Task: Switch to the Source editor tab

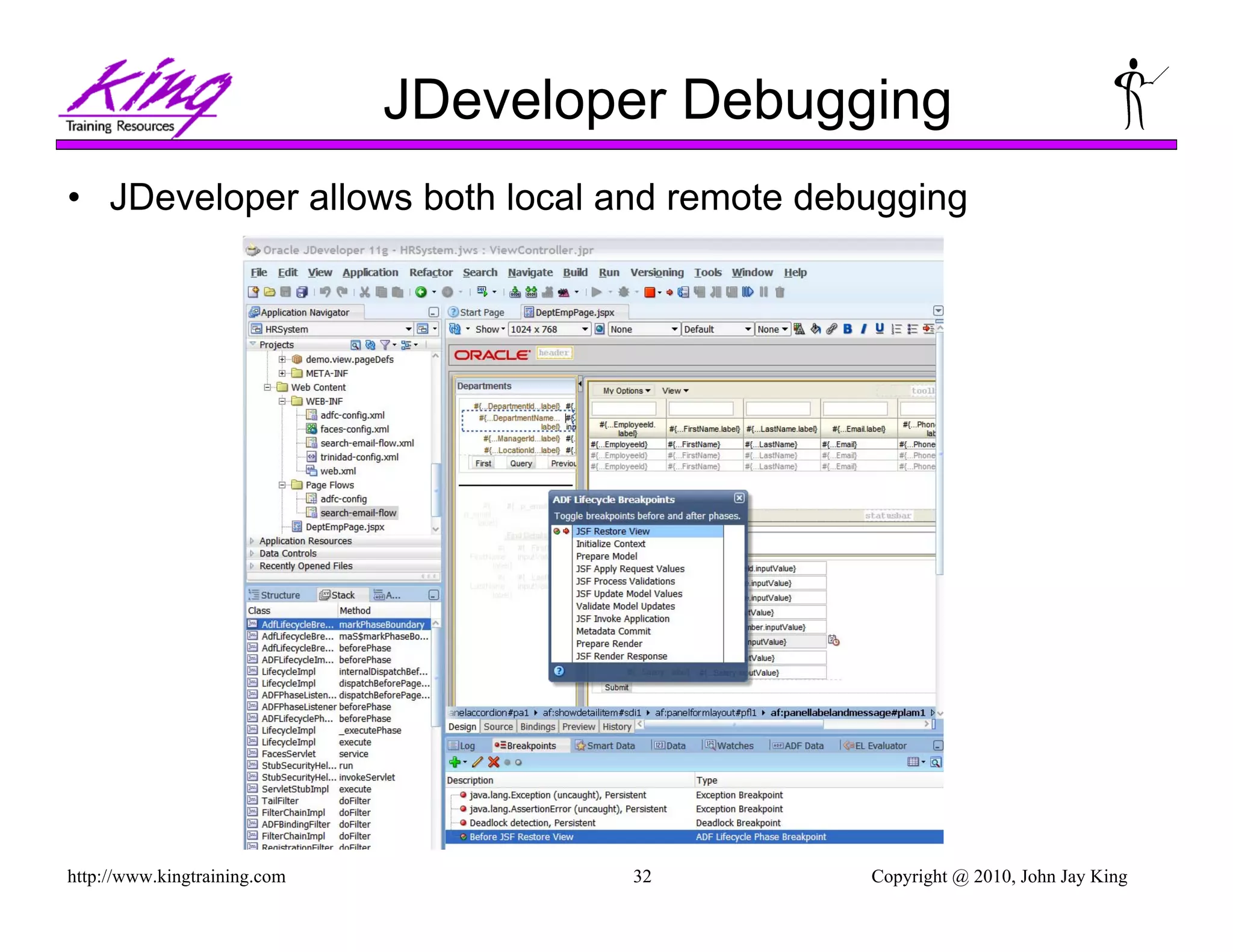Action: [498, 727]
